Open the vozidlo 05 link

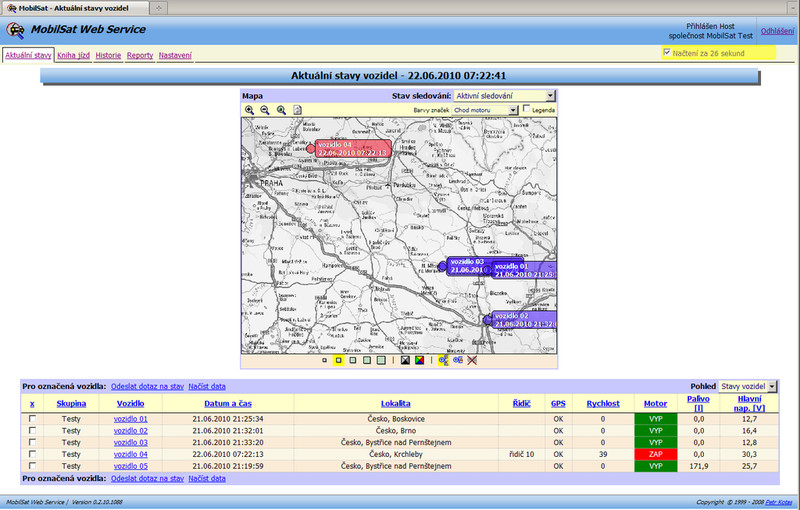tap(131, 466)
